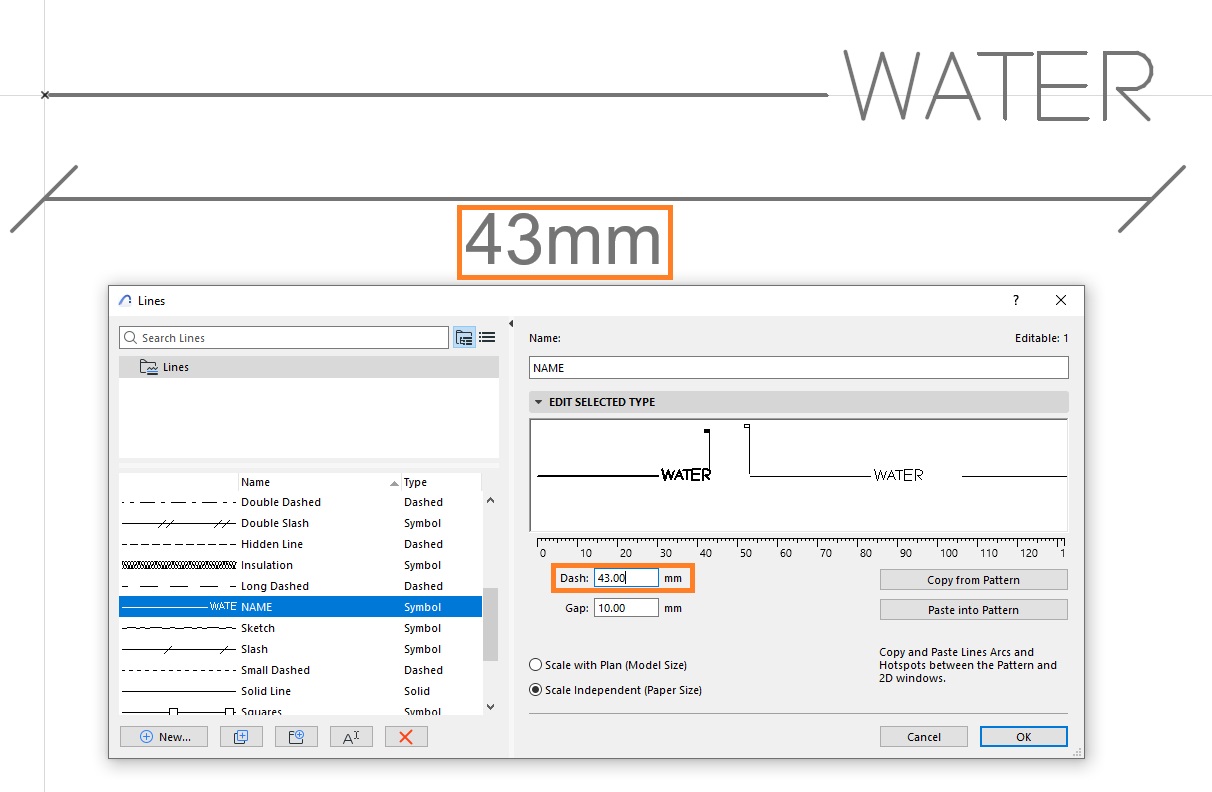Click the line list scroll down arrow

490,707
